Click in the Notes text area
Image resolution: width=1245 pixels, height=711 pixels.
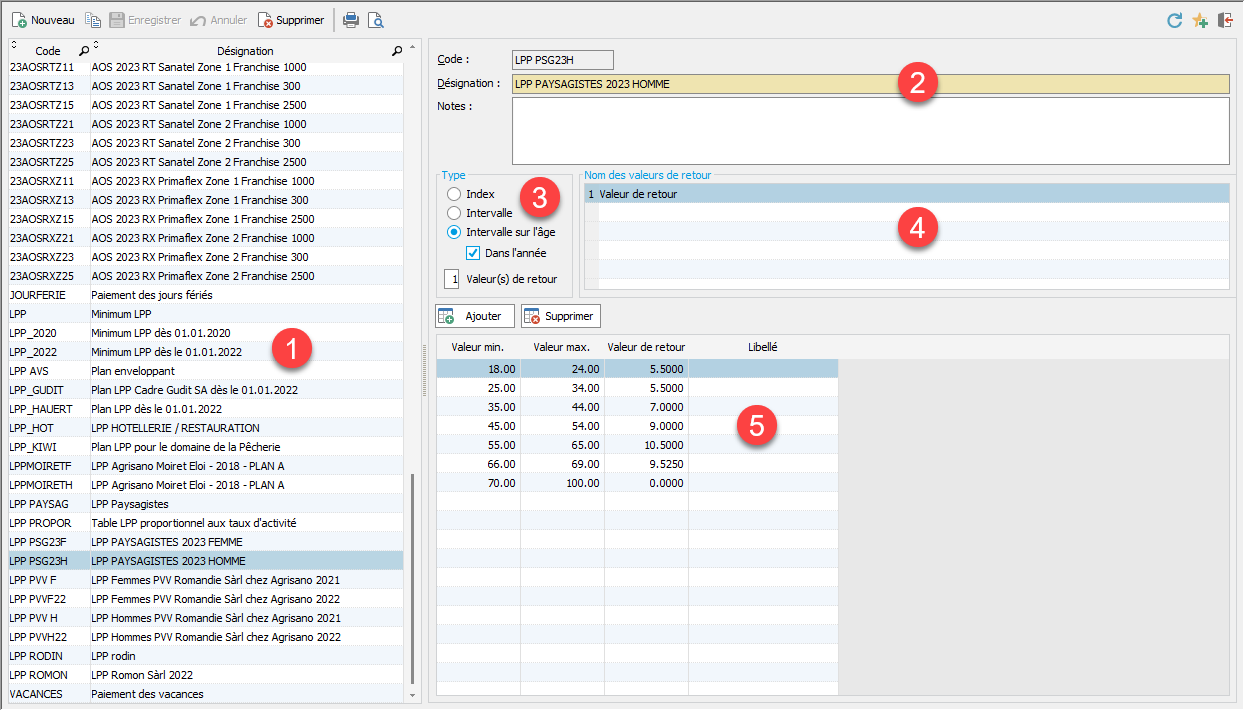(x=870, y=130)
